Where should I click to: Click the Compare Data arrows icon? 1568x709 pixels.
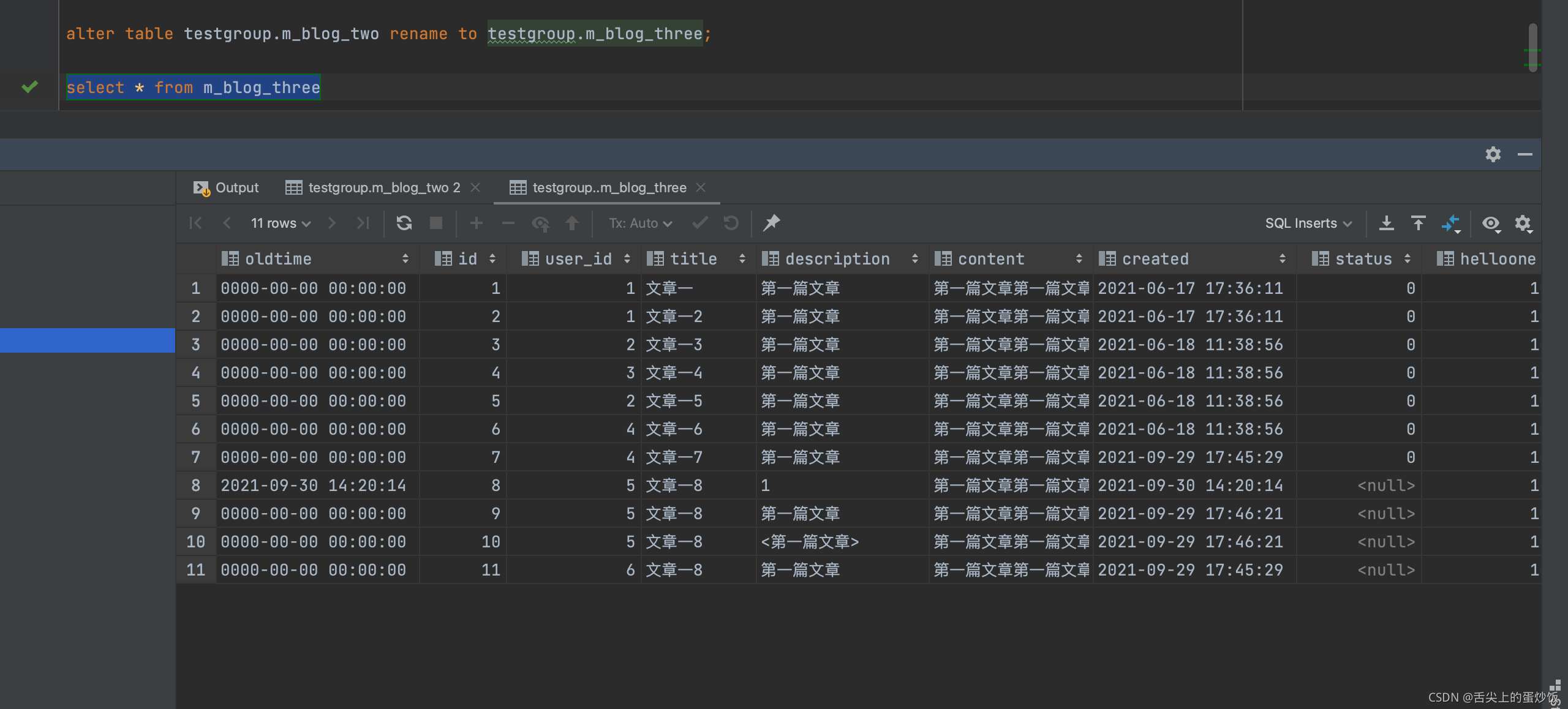tap(1450, 223)
